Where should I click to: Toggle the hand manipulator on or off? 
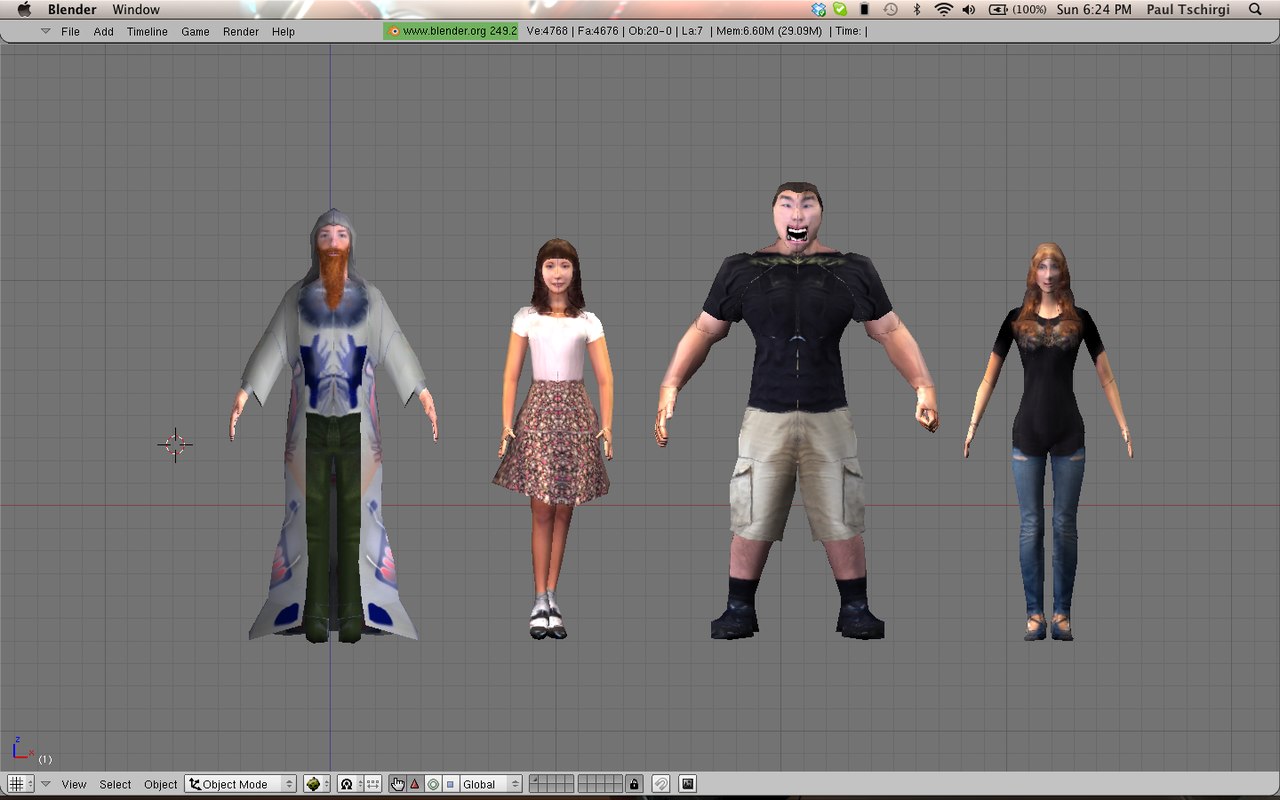(x=399, y=783)
